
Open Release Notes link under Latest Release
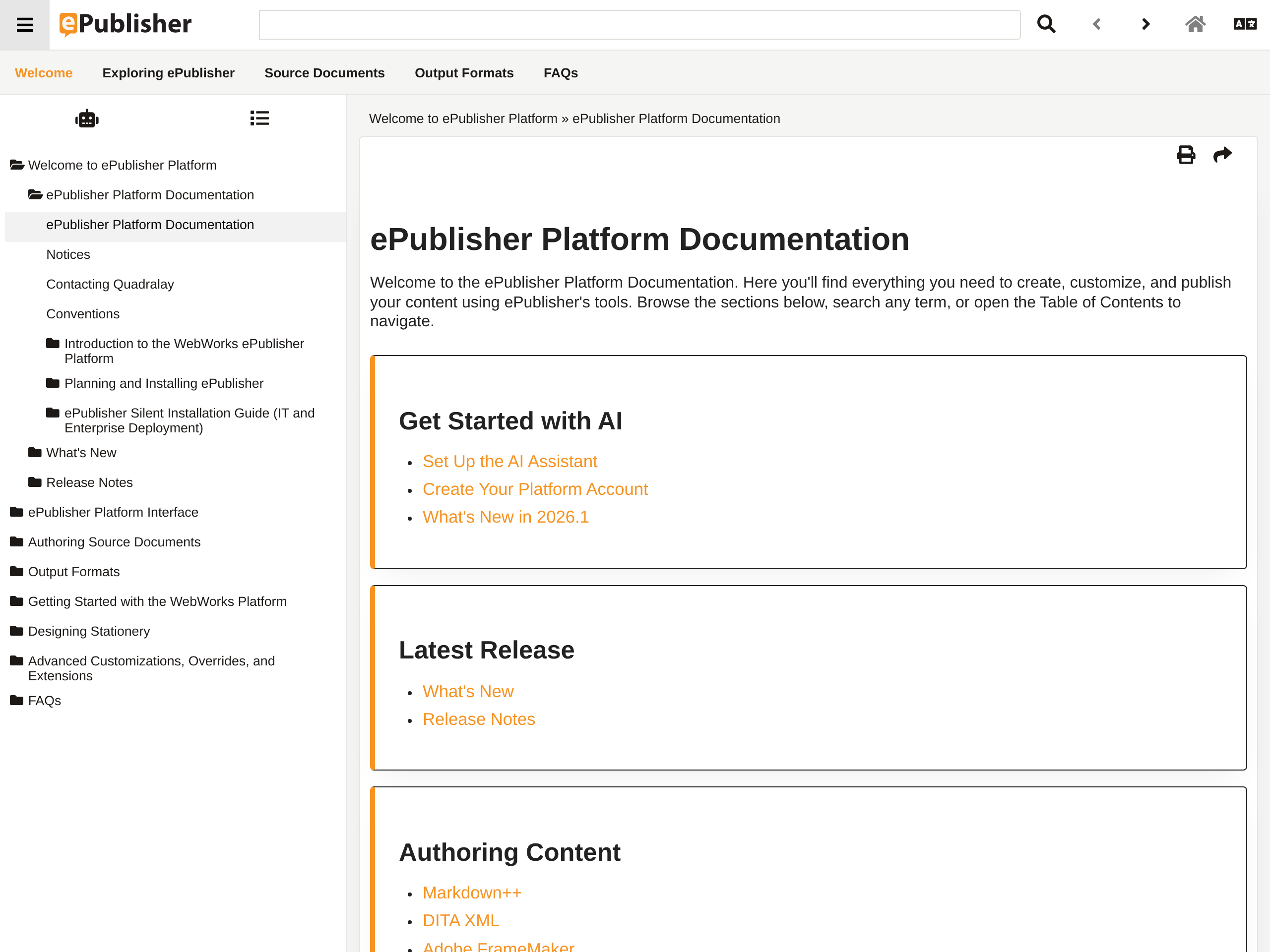(479, 719)
